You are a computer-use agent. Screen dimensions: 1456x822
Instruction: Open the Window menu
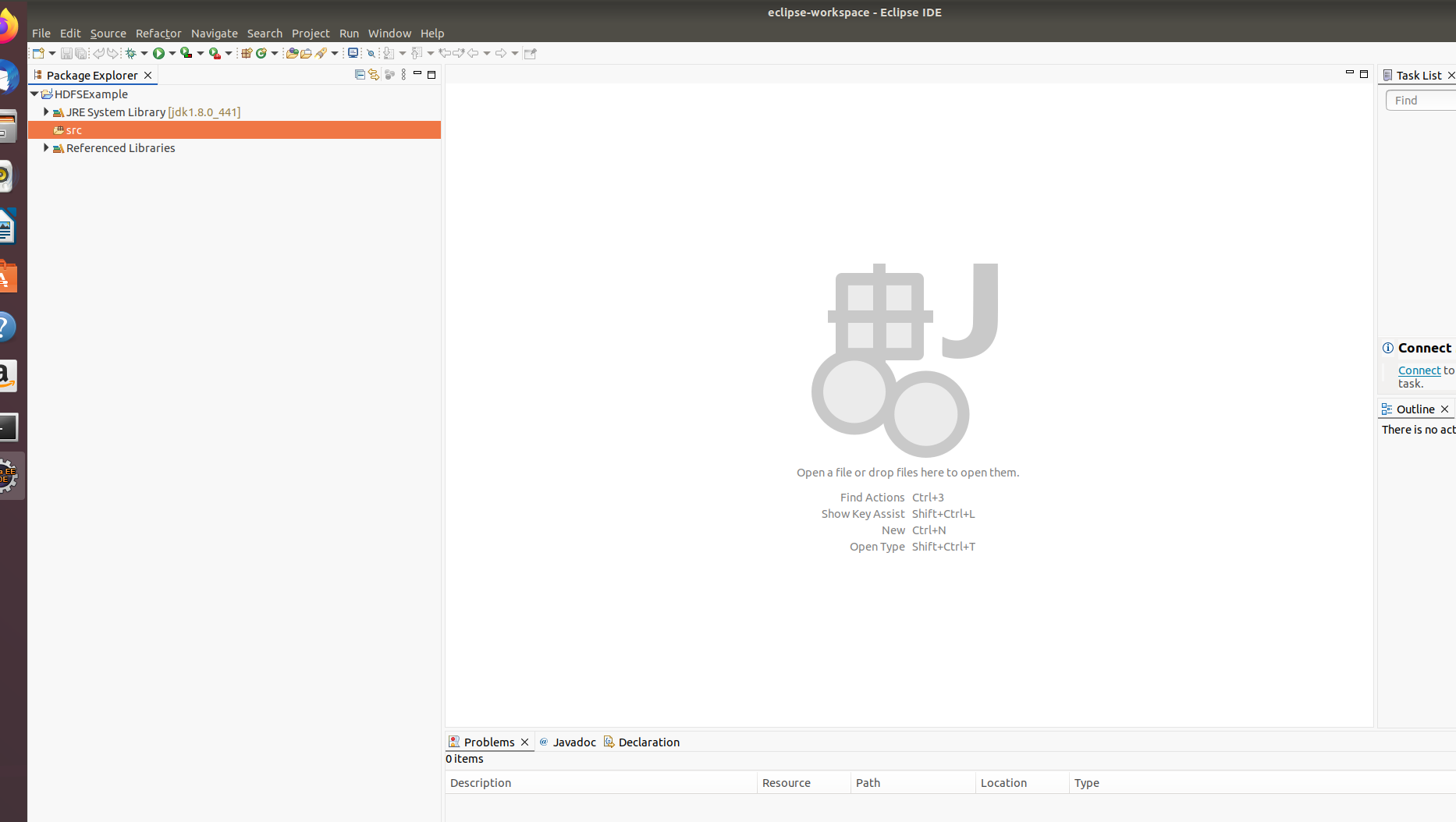389,33
